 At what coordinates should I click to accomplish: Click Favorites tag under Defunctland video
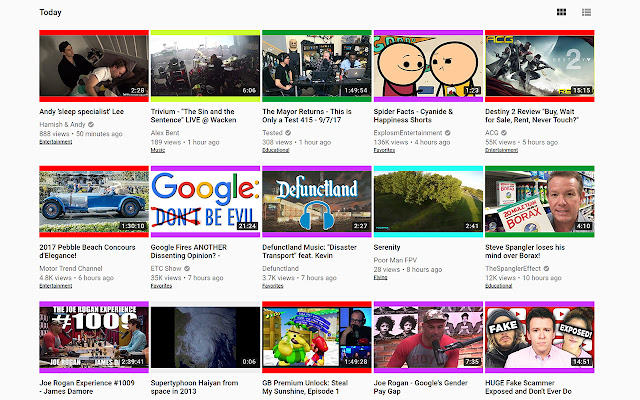(x=273, y=286)
